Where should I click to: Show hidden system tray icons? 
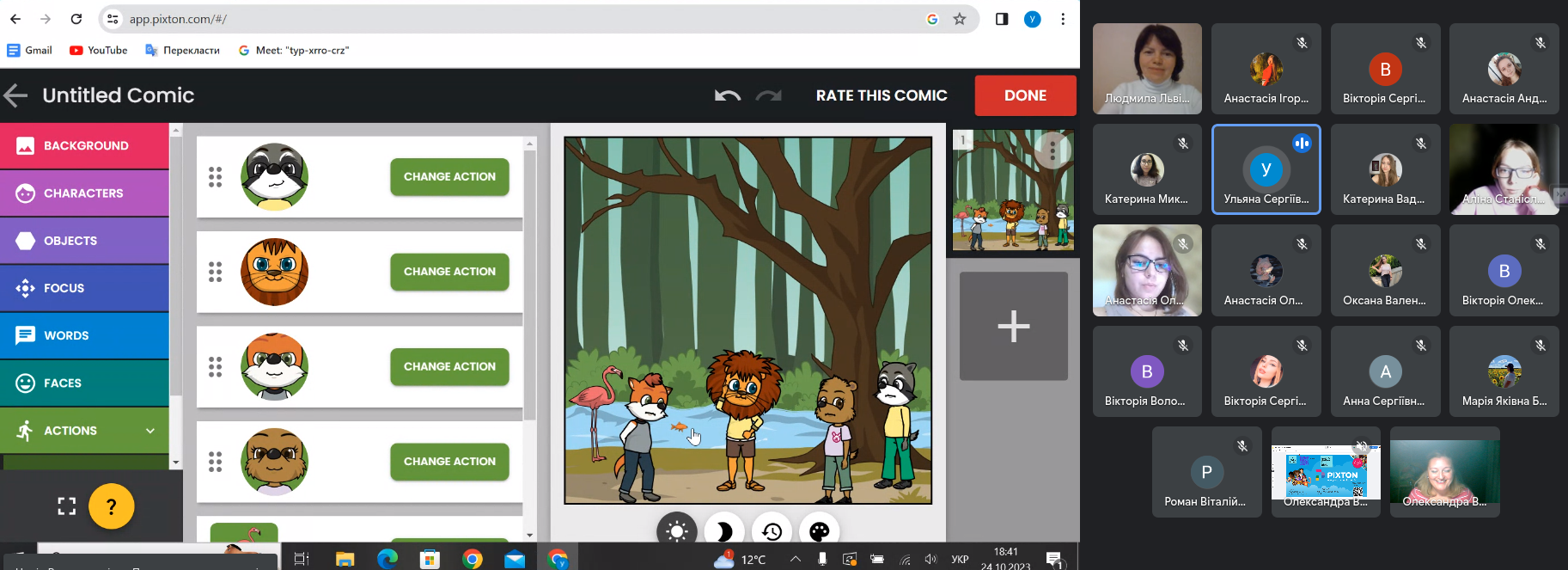796,560
